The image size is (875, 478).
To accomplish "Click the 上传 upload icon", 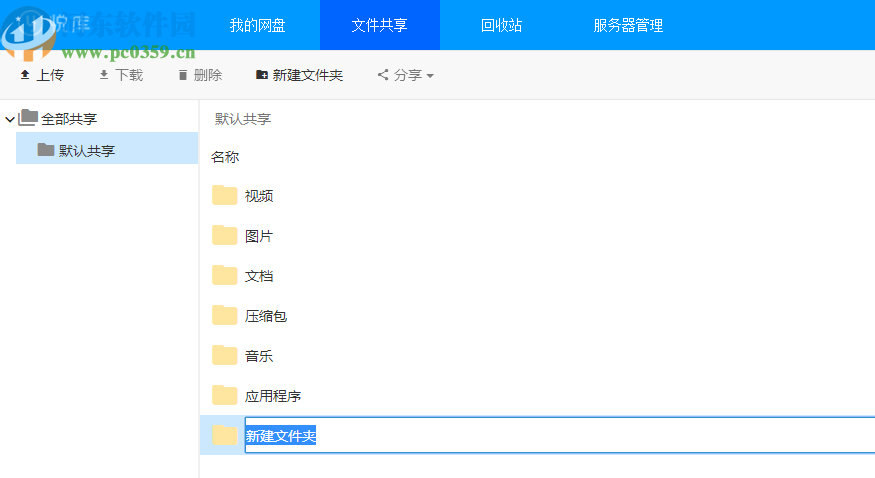I will pyautogui.click(x=25, y=75).
